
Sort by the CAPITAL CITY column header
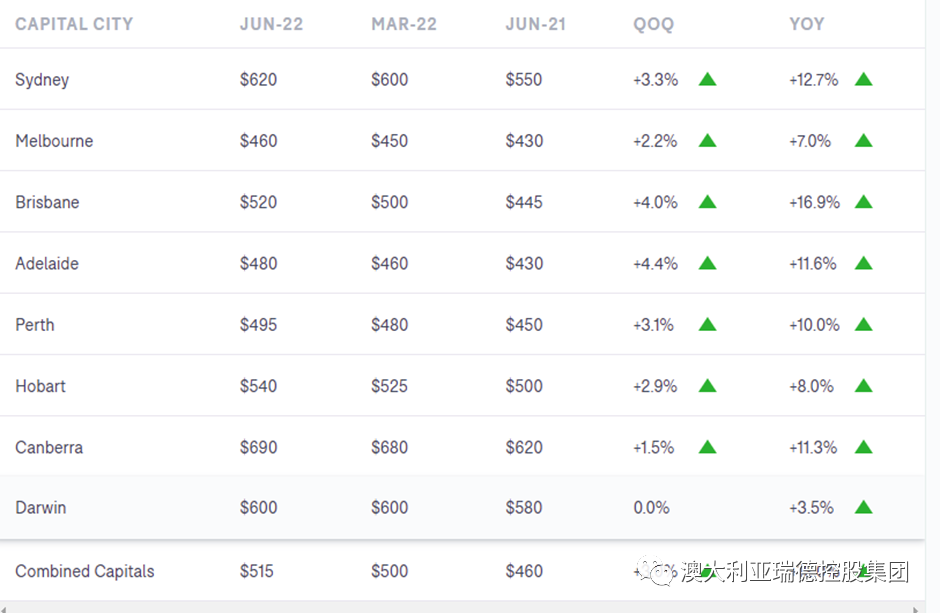coord(74,24)
